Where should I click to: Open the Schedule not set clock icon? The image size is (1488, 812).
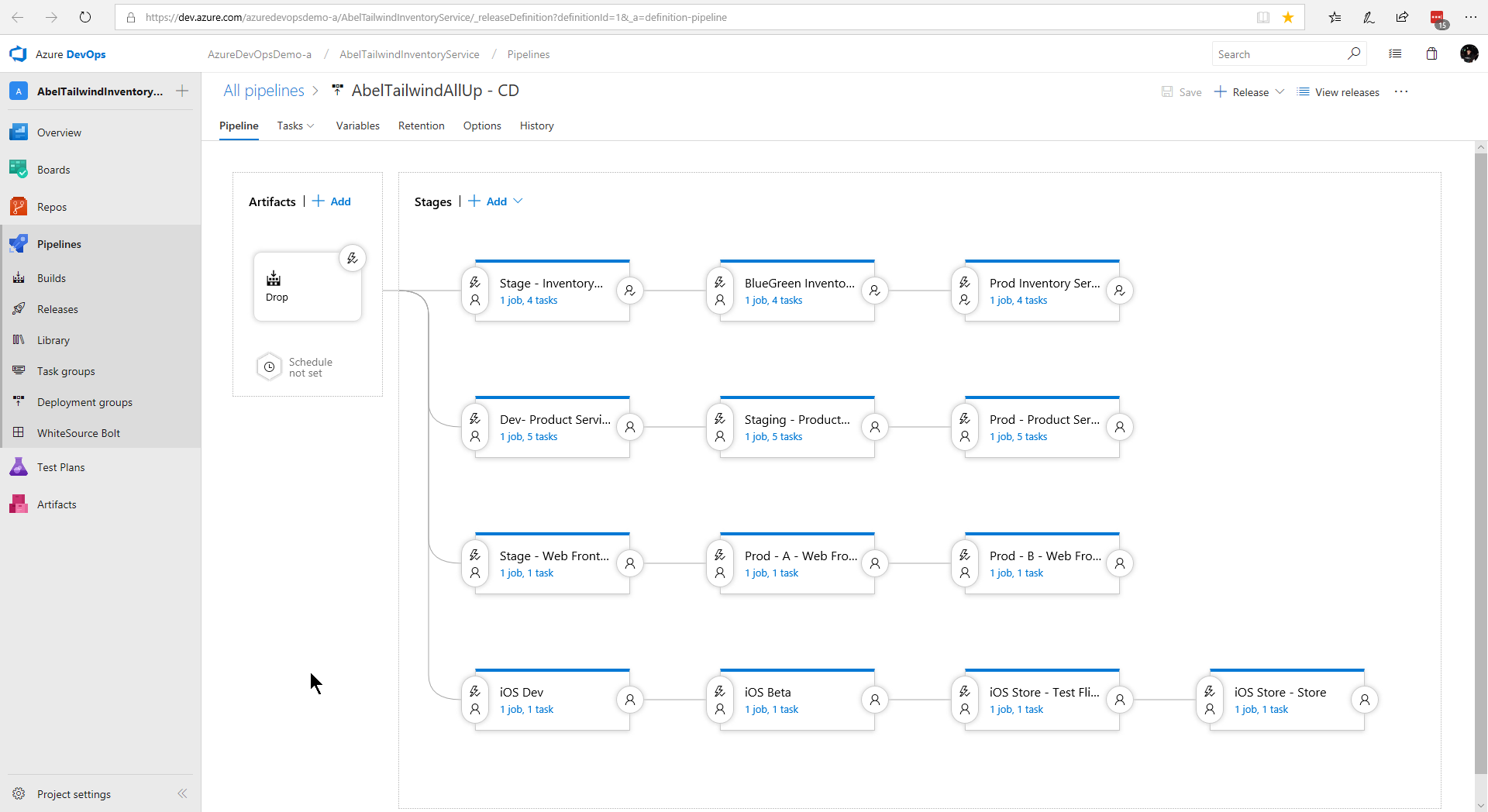coord(269,367)
